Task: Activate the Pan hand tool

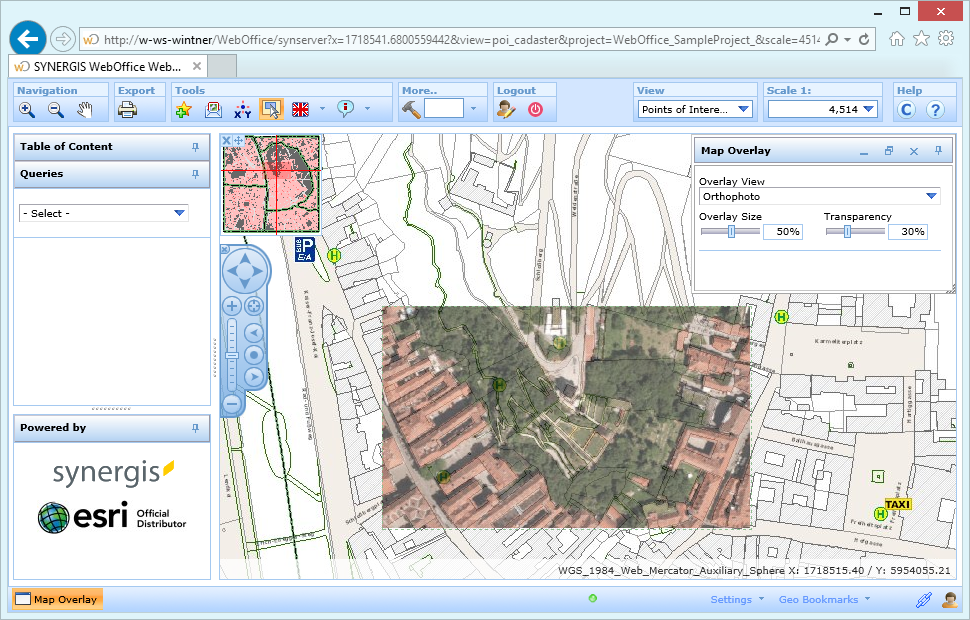Action: coord(86,108)
